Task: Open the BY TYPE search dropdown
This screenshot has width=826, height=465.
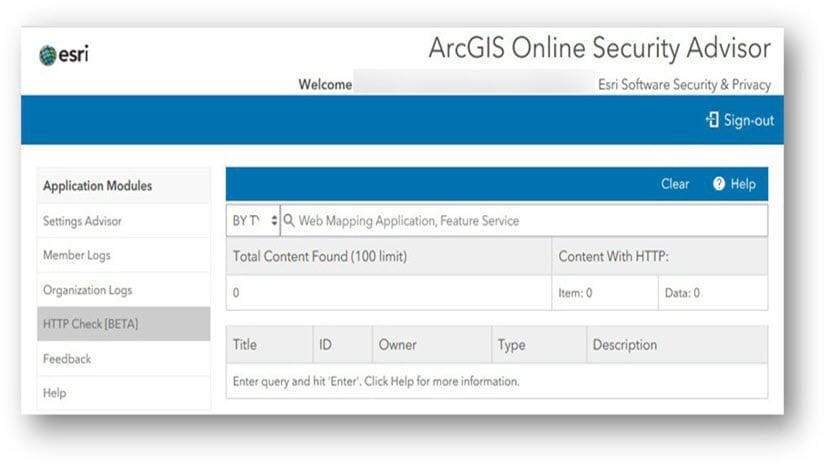Action: coord(253,221)
